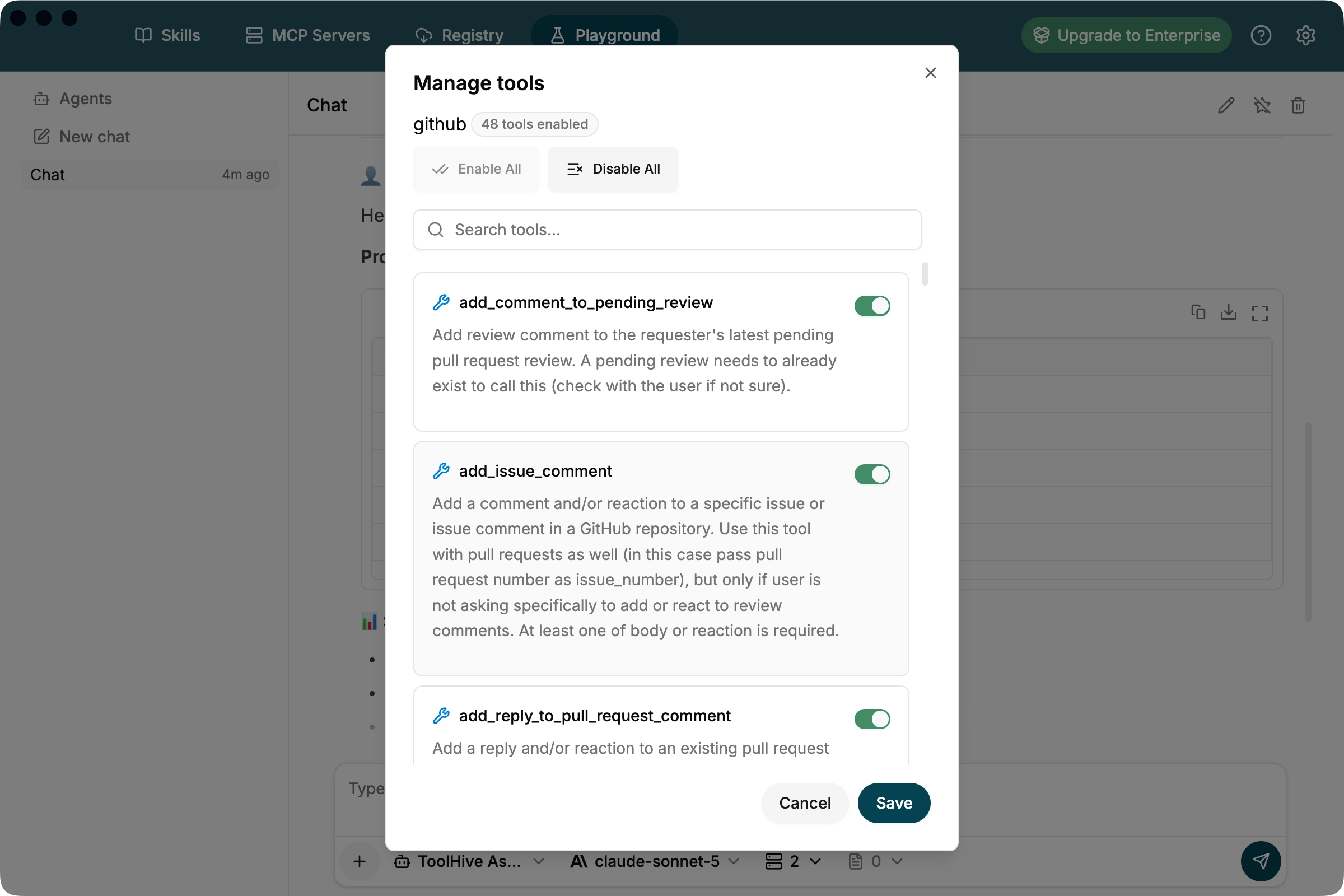Click the Playground flask icon

click(558, 35)
